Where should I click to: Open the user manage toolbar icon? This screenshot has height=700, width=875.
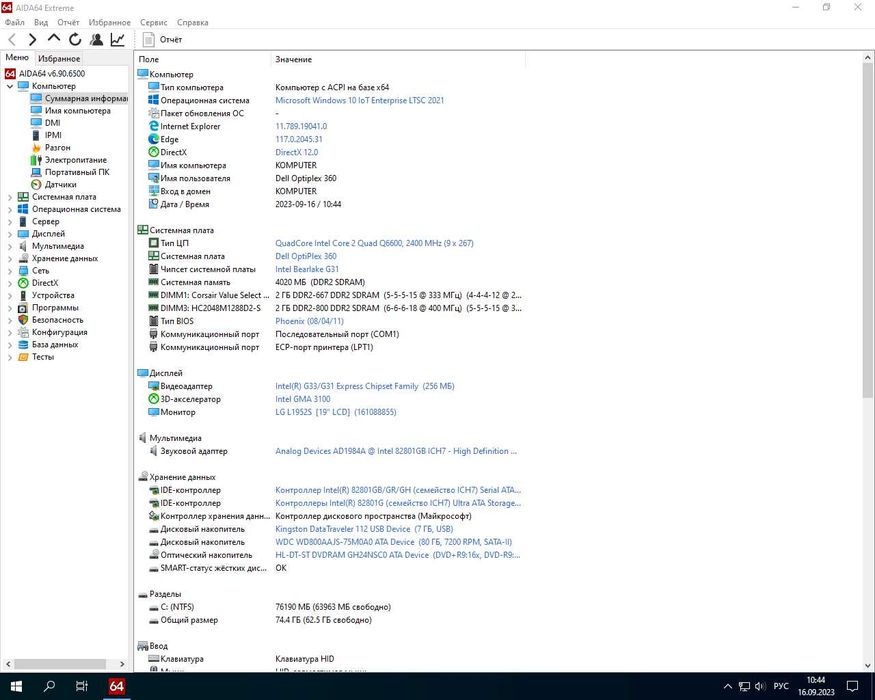(96, 40)
